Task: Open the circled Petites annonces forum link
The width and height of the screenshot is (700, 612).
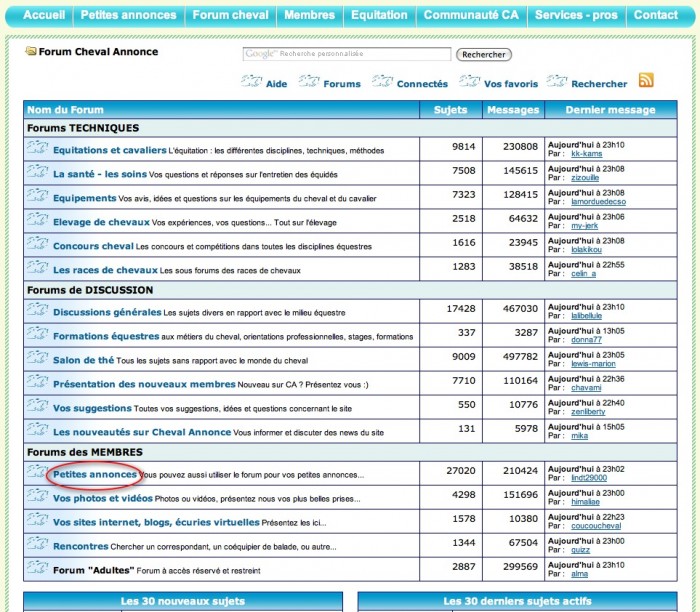Action: pos(95,475)
